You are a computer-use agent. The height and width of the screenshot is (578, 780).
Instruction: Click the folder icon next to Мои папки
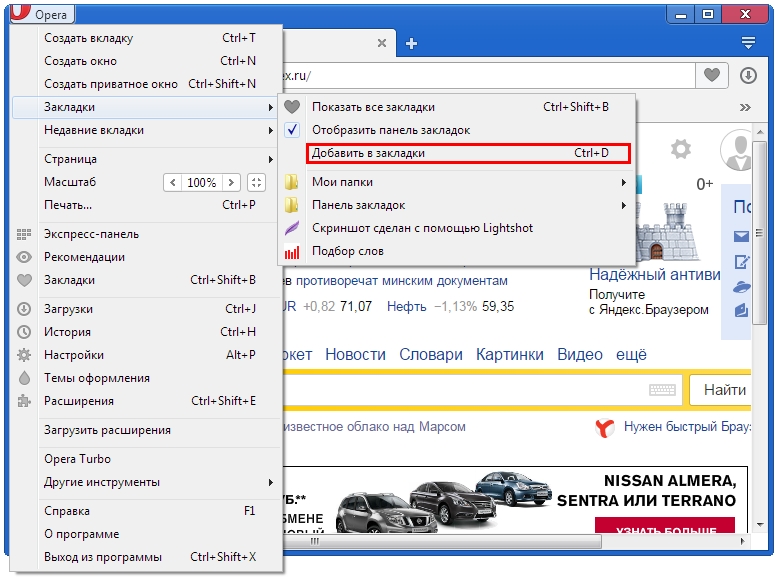point(292,182)
